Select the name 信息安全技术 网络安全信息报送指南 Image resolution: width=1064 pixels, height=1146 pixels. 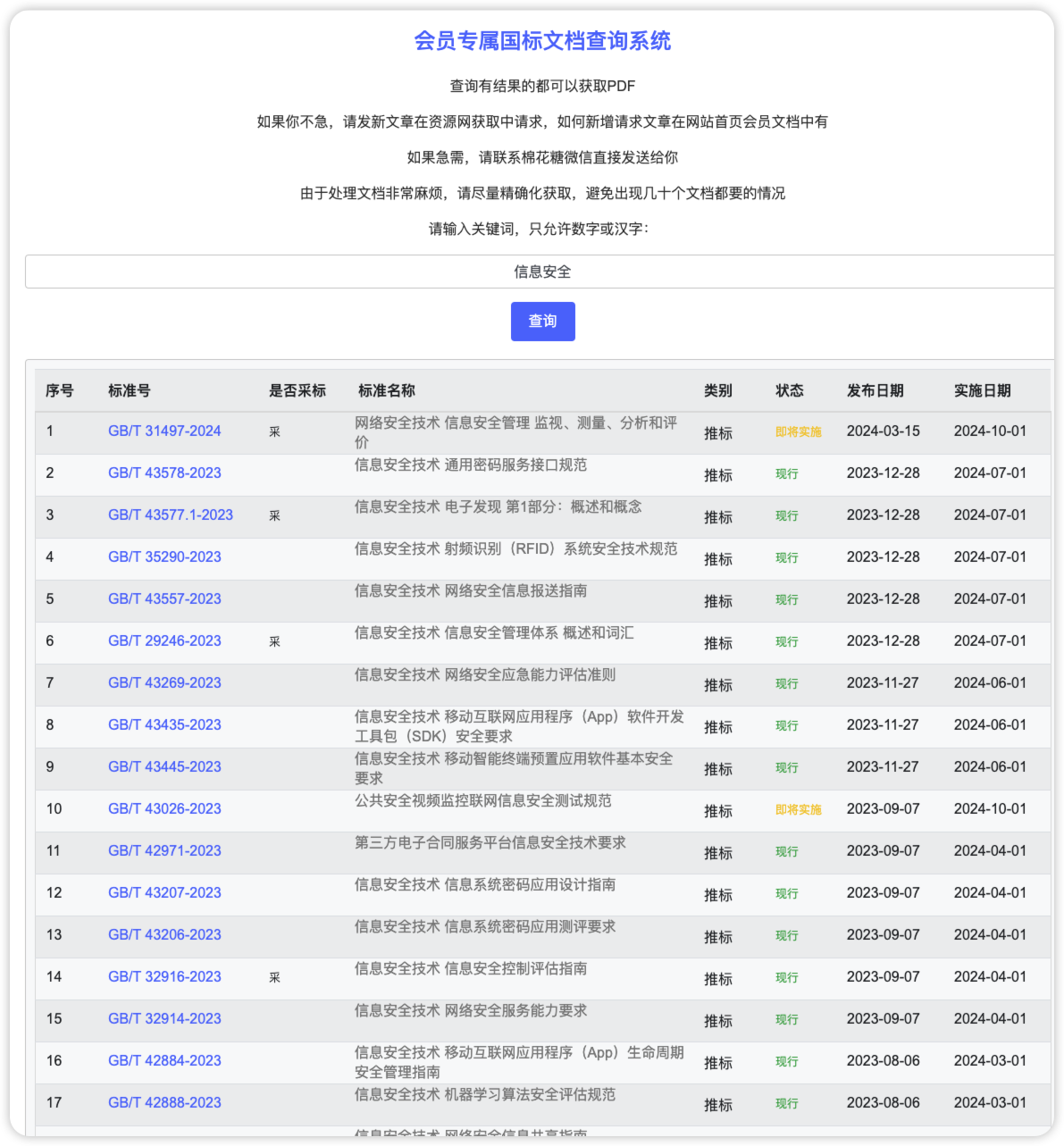[471, 590]
